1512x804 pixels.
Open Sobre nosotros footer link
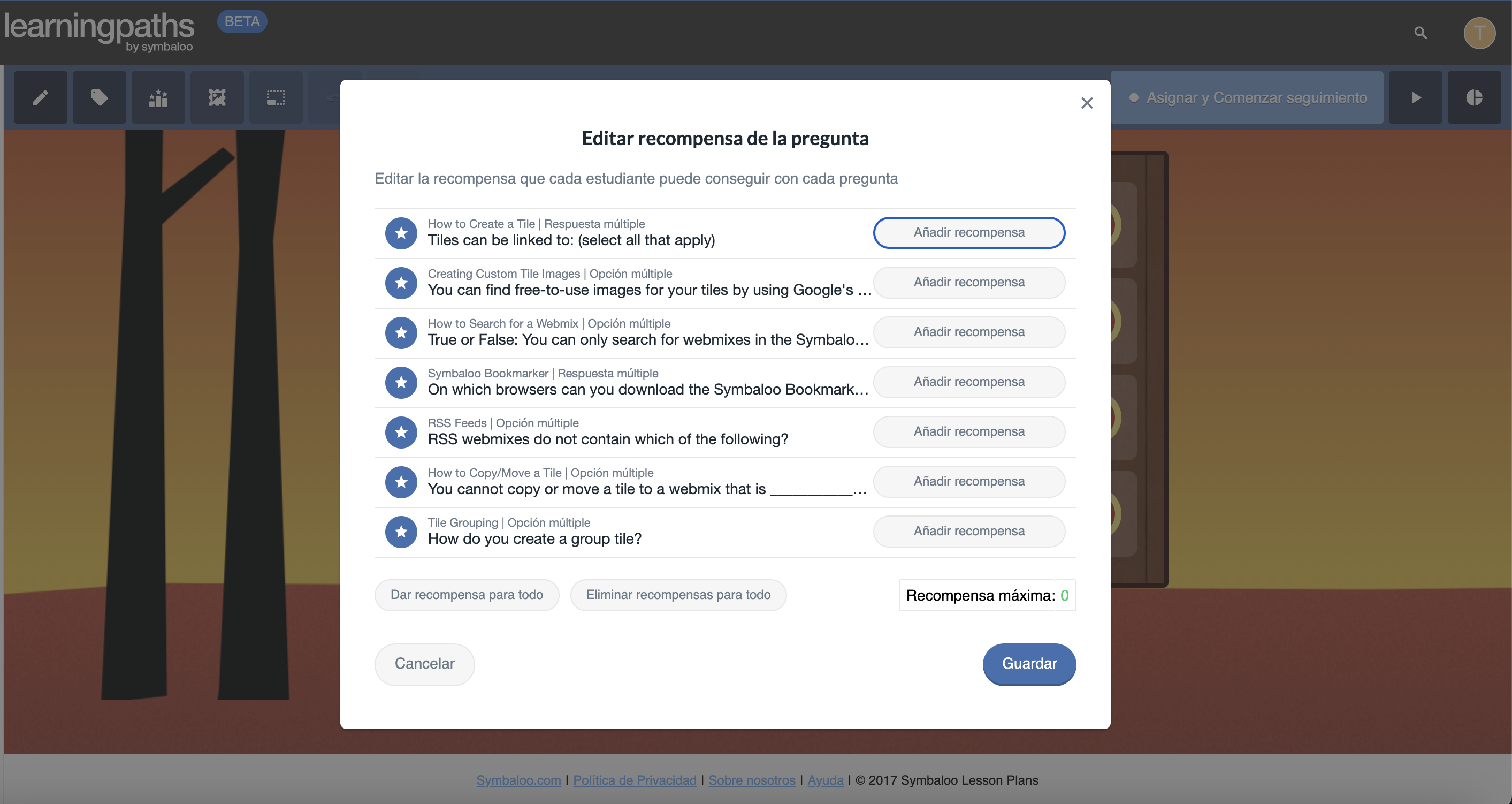coord(752,780)
